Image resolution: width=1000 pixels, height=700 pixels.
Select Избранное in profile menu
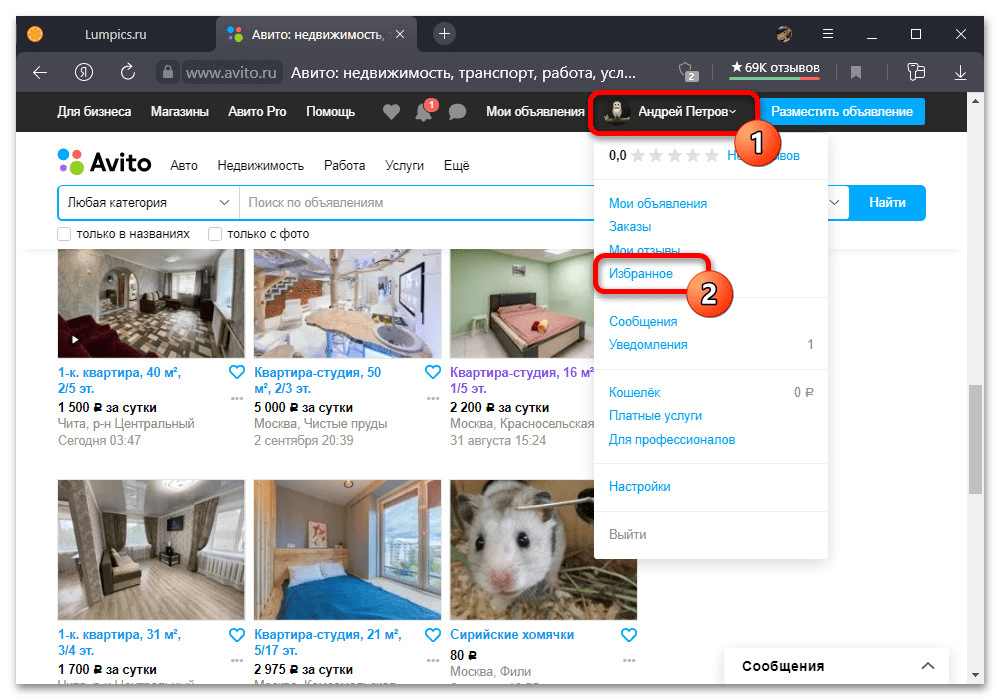[x=641, y=273]
